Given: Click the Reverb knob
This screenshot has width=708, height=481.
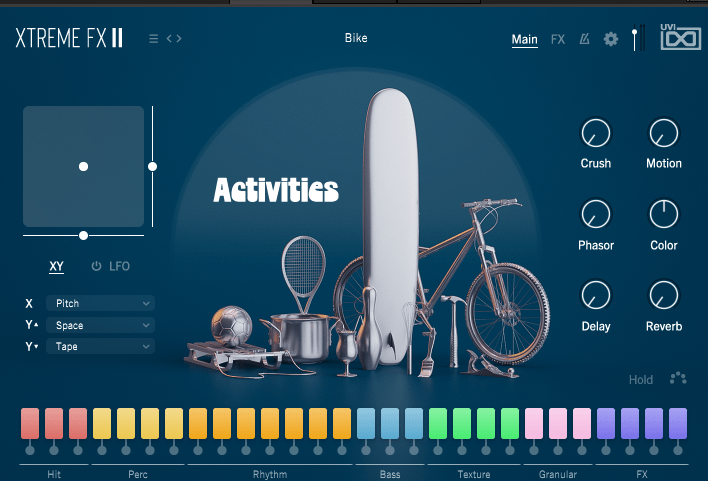Looking at the screenshot, I should [664, 295].
